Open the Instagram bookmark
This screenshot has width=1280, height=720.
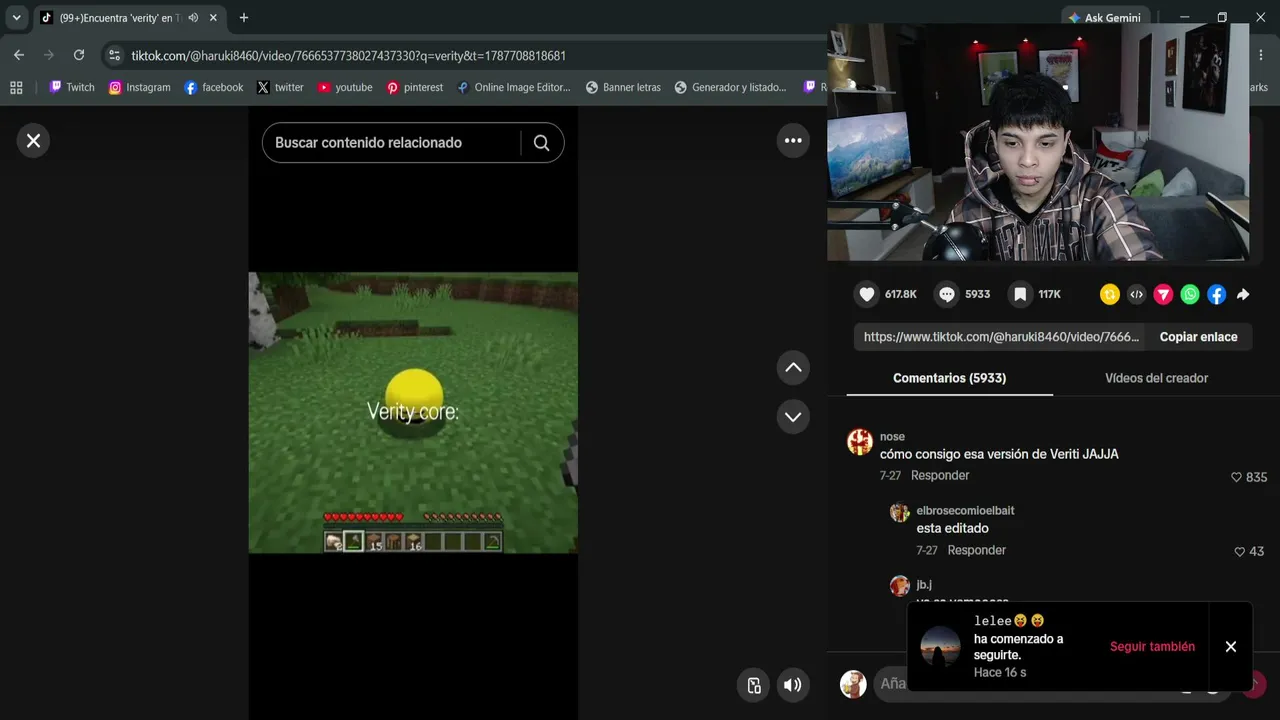click(140, 87)
